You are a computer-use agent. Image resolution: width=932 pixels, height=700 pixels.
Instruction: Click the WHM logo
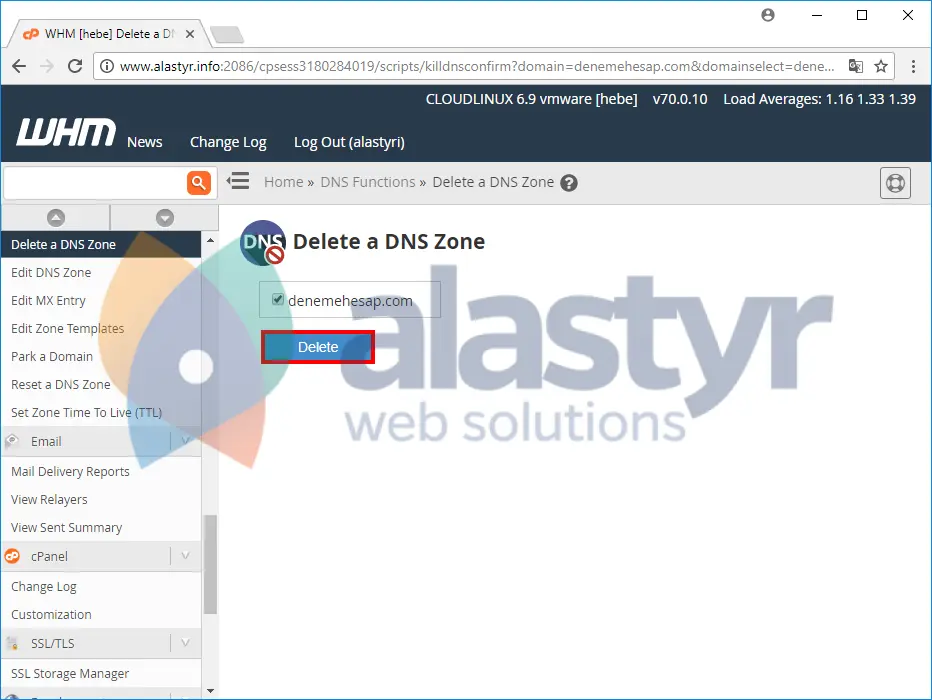(x=65, y=132)
